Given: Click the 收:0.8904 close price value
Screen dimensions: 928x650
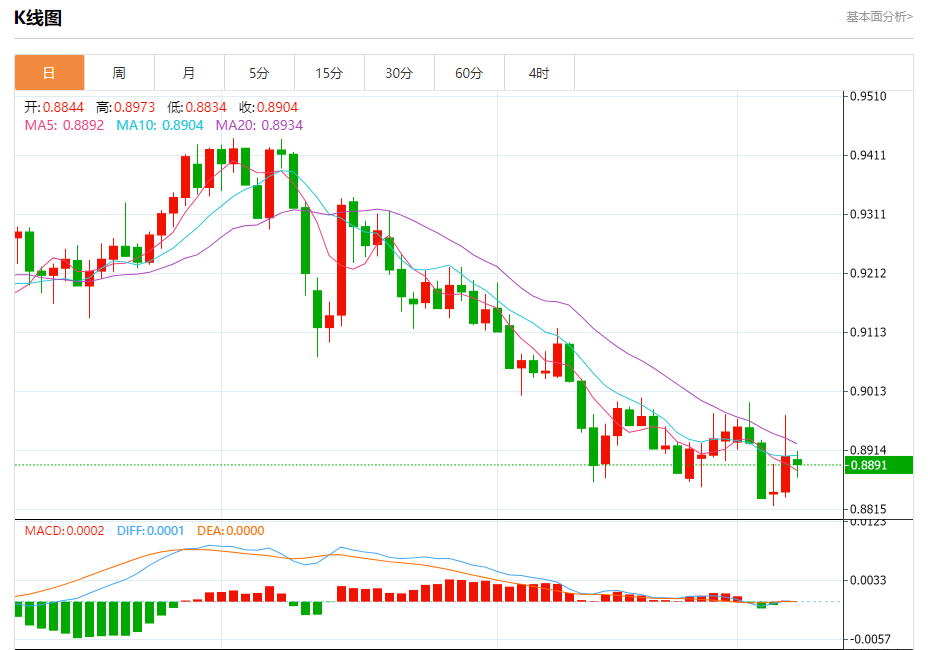Looking at the screenshot, I should (x=269, y=107).
